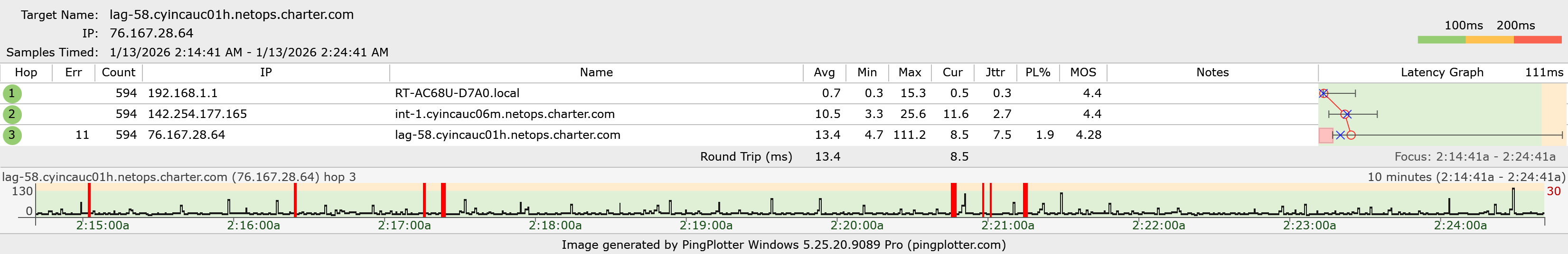Click the hop 1 green circle
Viewport: 1568px width, 254px height.
(11, 93)
